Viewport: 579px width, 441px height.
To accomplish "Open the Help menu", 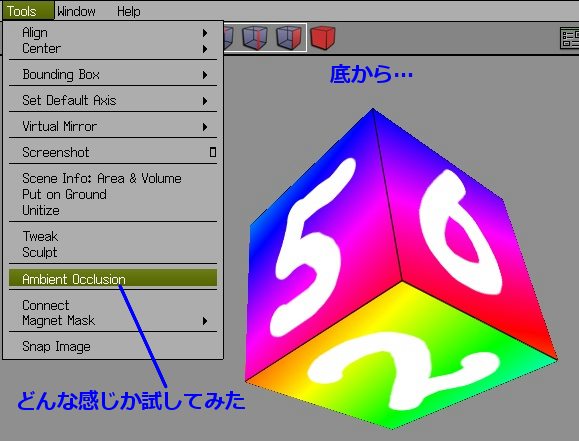I will point(129,11).
